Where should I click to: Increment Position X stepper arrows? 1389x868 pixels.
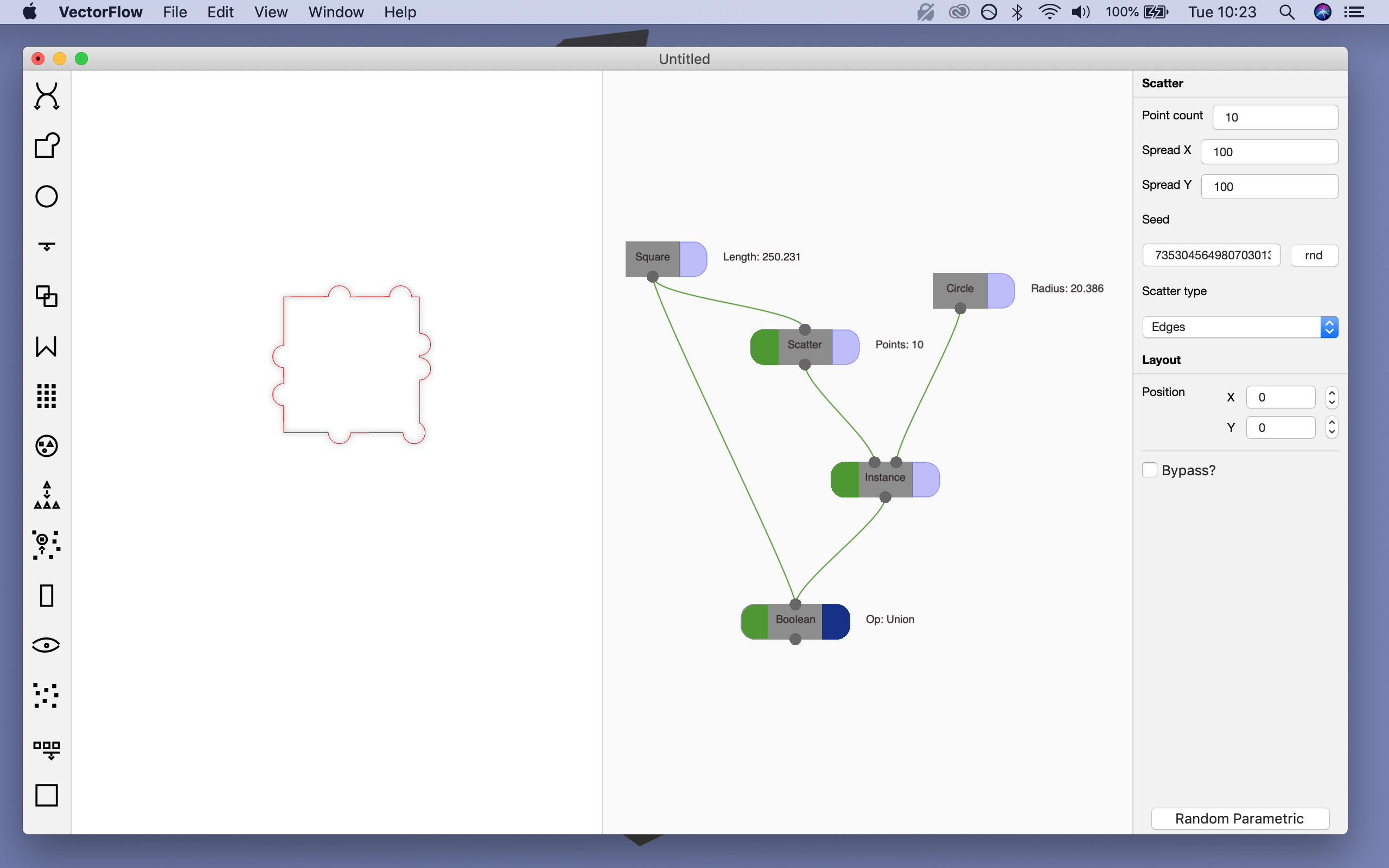(x=1331, y=393)
